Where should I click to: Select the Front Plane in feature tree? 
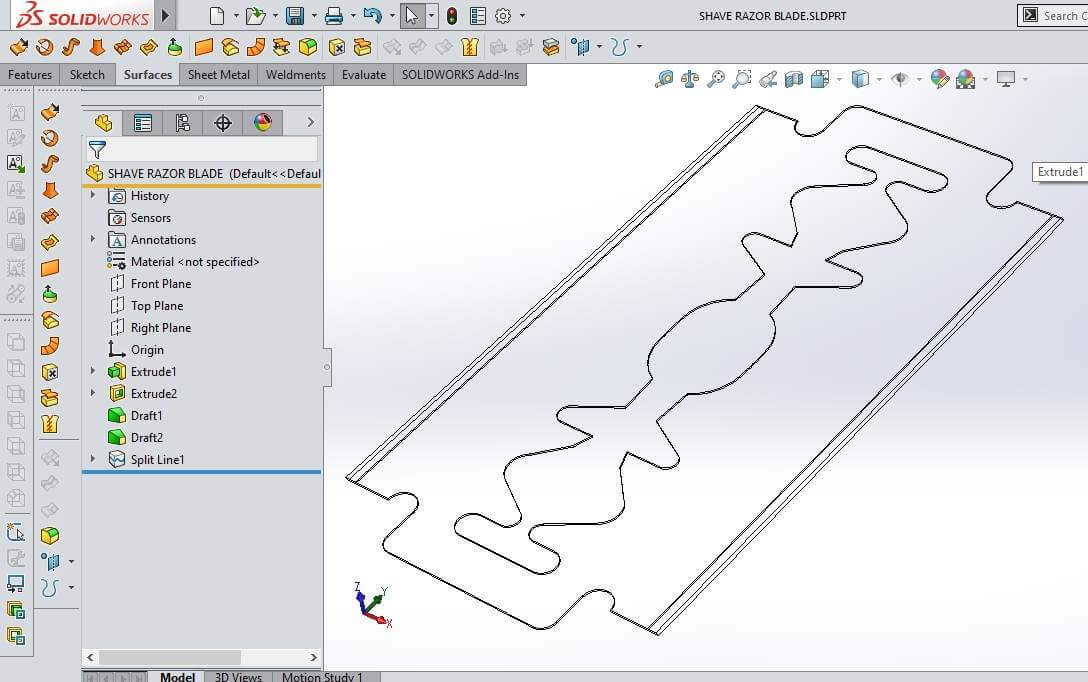160,284
